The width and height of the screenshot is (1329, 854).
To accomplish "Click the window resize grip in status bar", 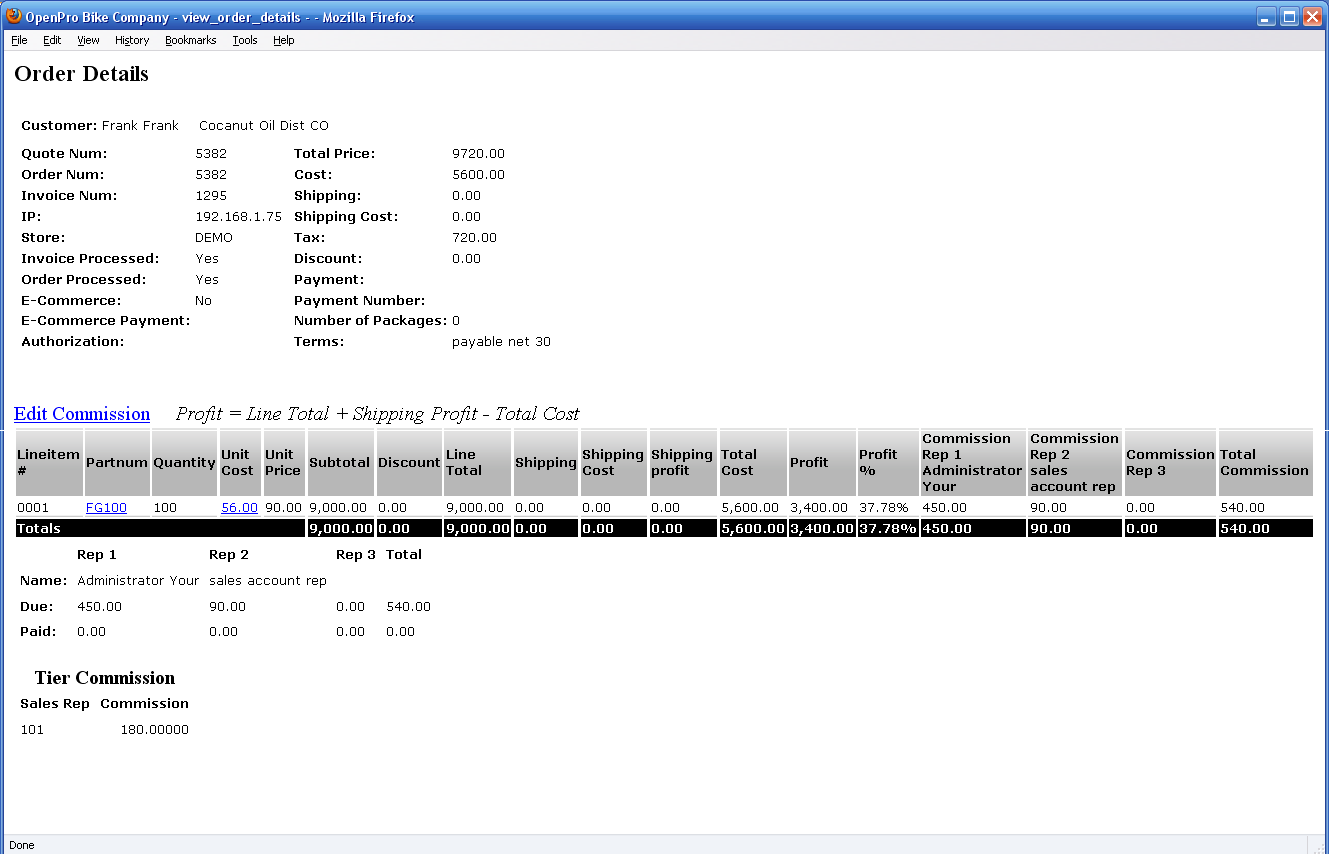I will [x=1319, y=845].
